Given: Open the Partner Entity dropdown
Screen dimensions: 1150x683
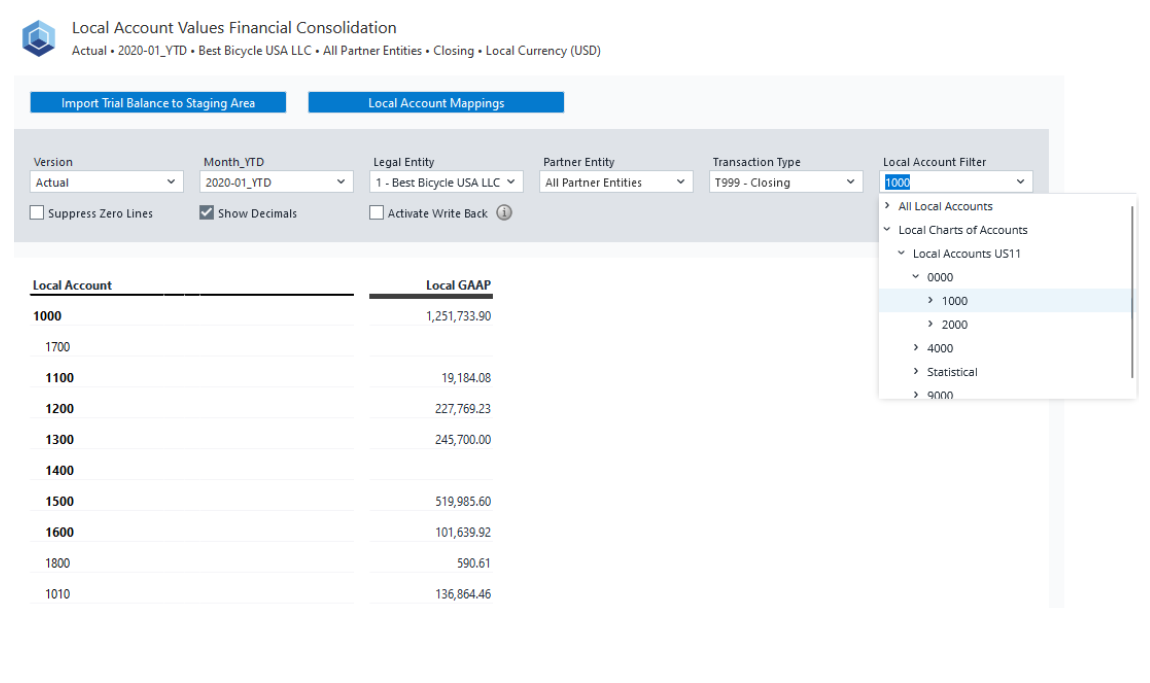Looking at the screenshot, I should coord(616,182).
